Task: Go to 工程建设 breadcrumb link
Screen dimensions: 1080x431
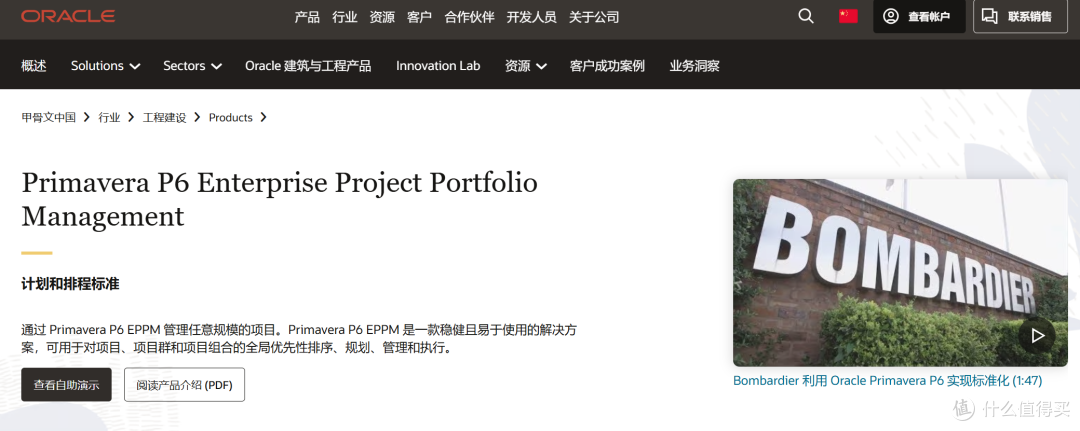Action: click(165, 118)
